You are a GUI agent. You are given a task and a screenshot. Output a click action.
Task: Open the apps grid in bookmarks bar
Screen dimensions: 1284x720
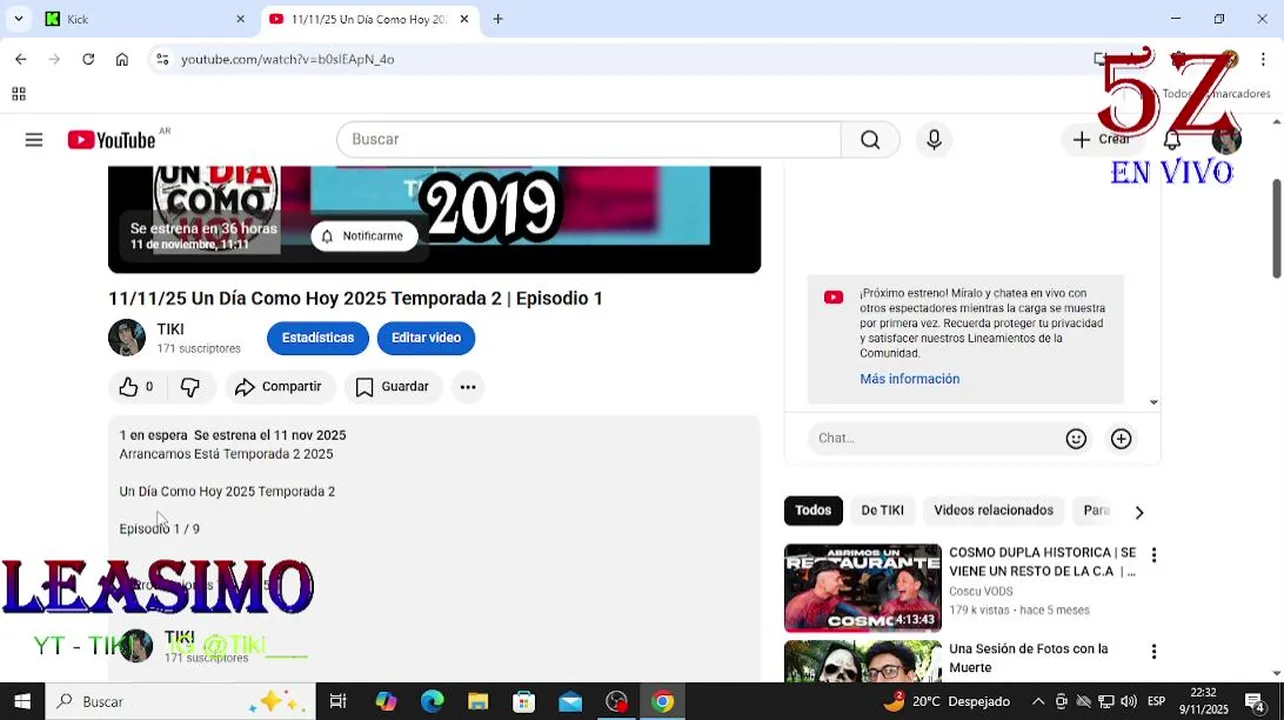[18, 94]
